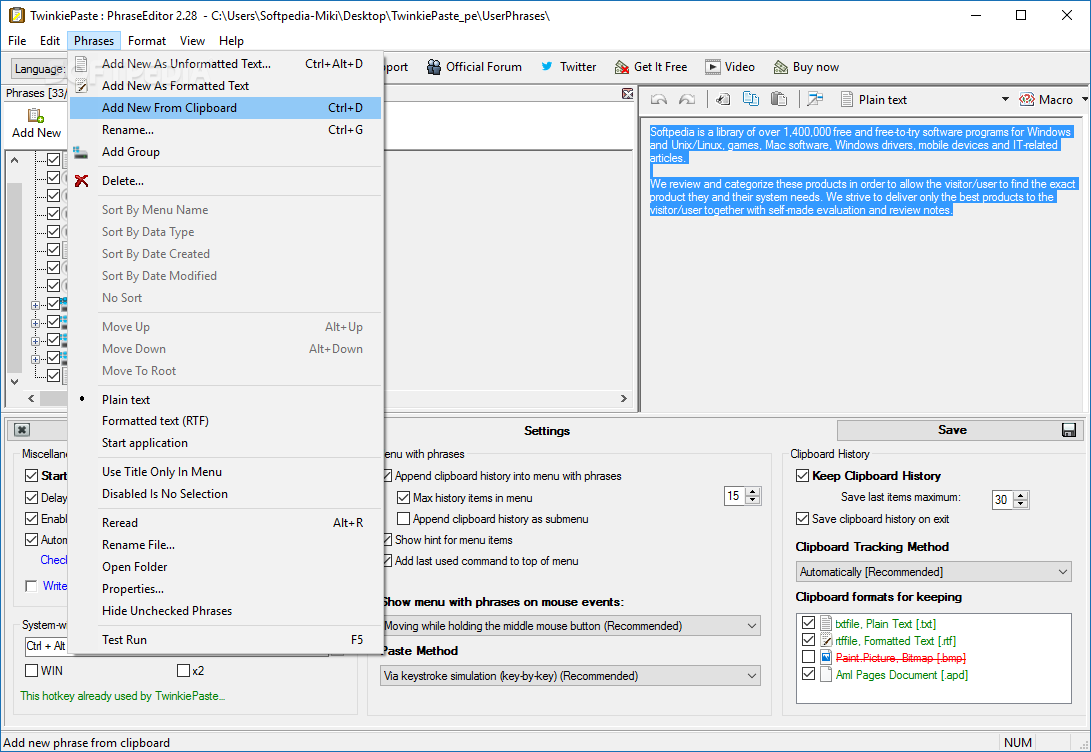Decrease Save last items maximum spinner
The image size is (1091, 752).
[x=1021, y=504]
